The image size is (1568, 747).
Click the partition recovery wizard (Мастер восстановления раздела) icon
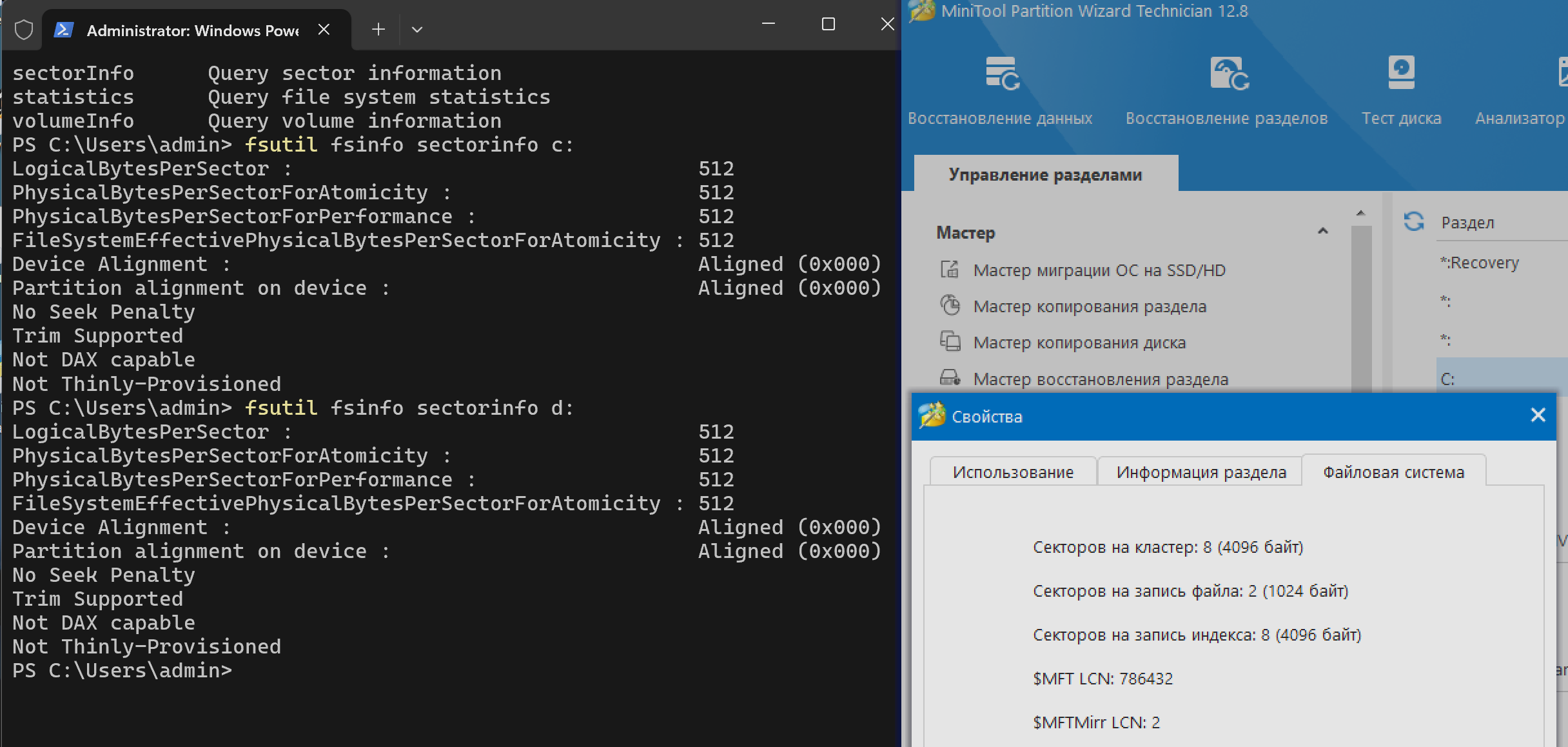click(950, 378)
